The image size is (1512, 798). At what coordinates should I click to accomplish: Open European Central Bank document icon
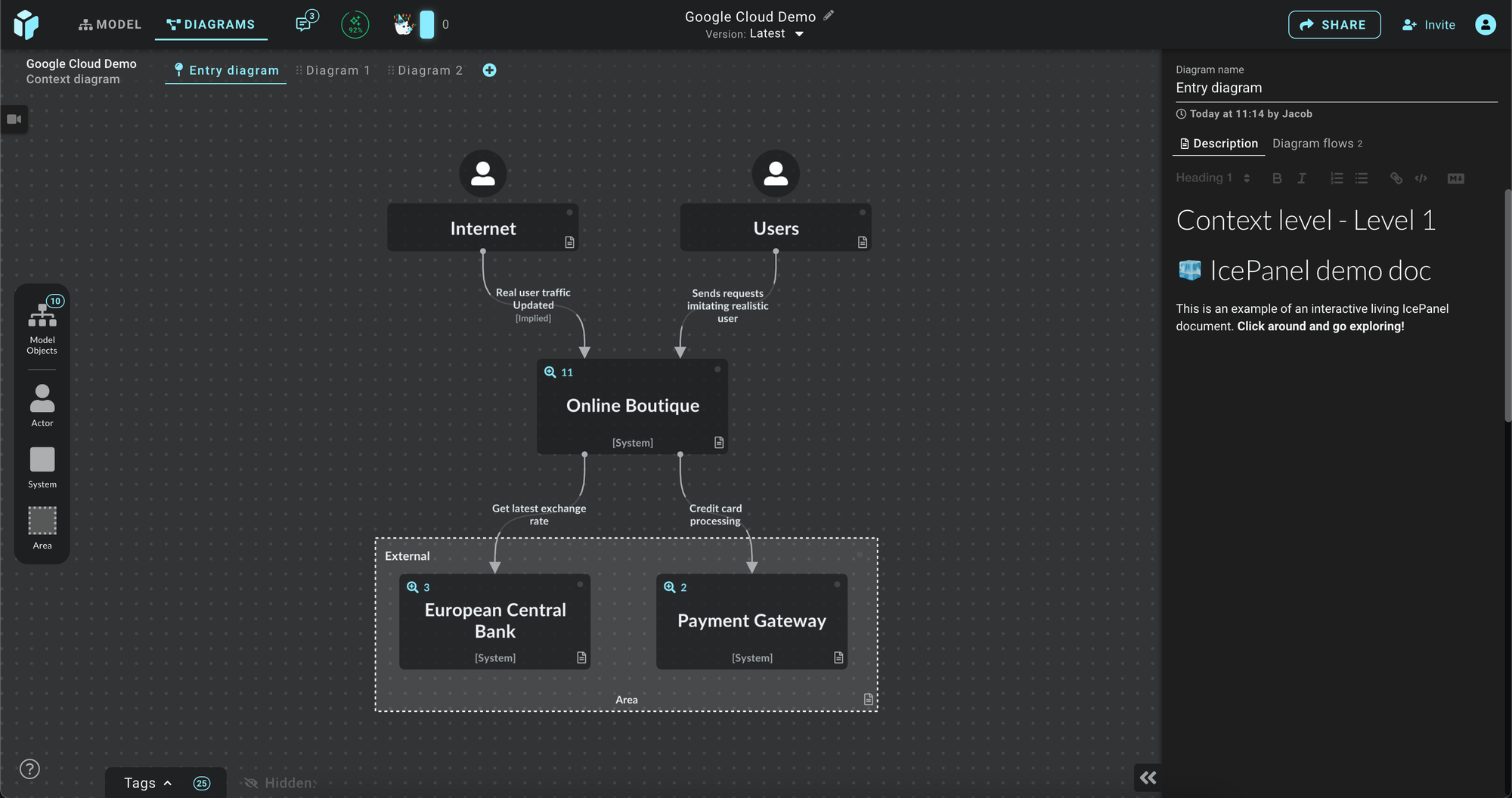coord(581,657)
